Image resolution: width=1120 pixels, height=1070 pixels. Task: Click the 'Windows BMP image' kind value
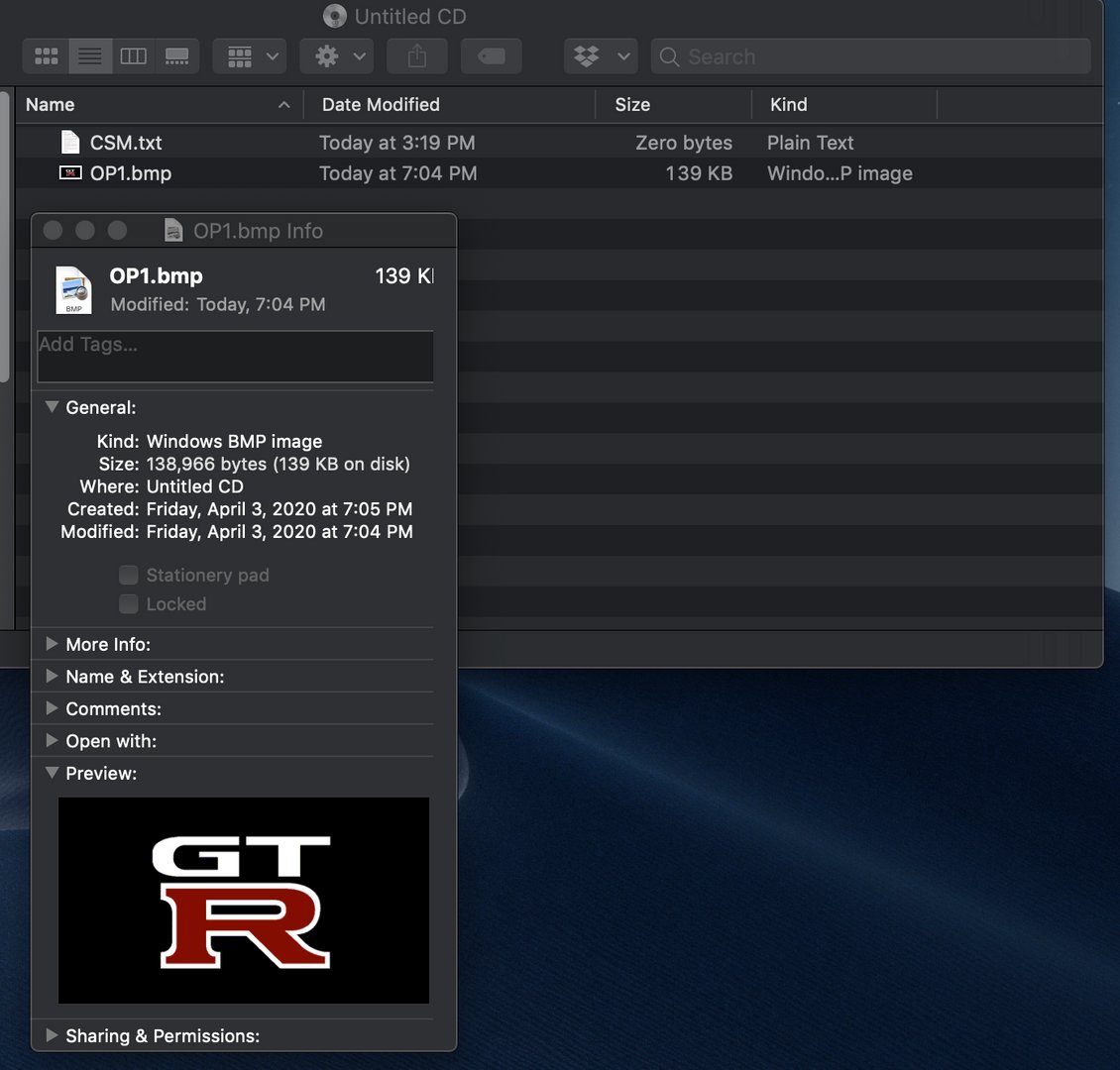[234, 441]
